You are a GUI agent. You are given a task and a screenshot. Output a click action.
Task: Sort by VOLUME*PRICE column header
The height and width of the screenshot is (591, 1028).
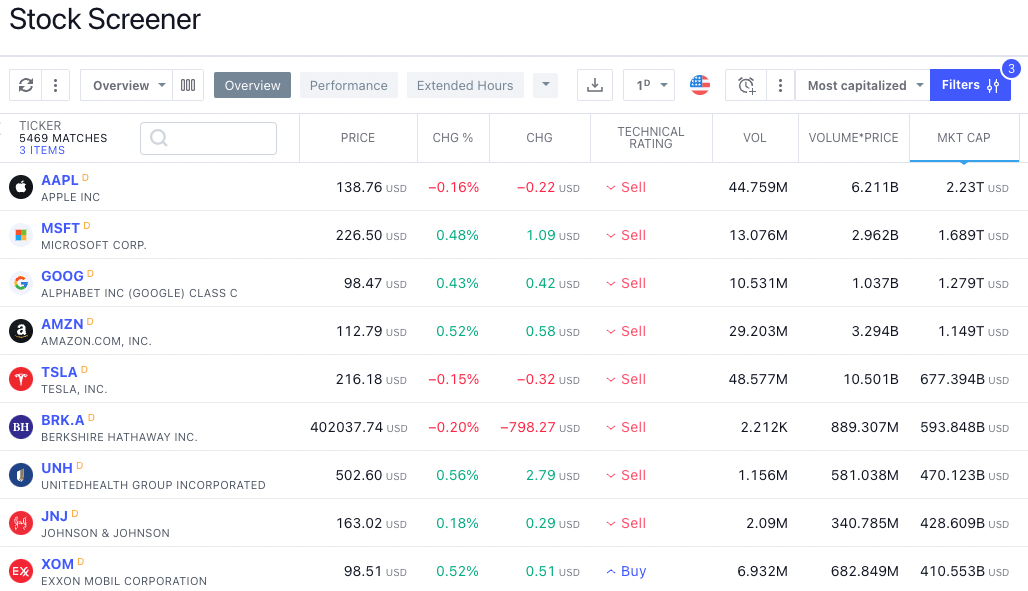(854, 138)
